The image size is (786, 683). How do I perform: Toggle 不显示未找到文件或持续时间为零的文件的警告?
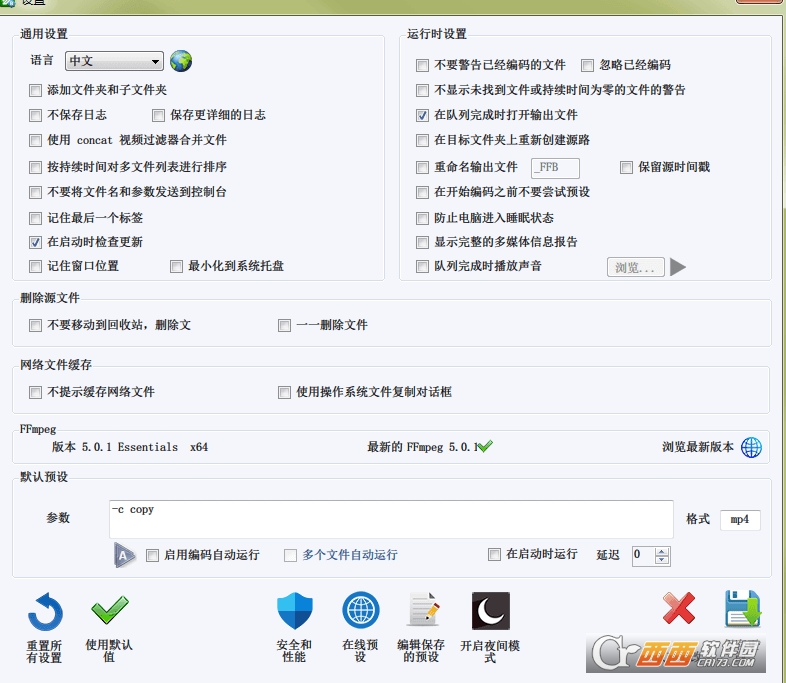coord(422,91)
